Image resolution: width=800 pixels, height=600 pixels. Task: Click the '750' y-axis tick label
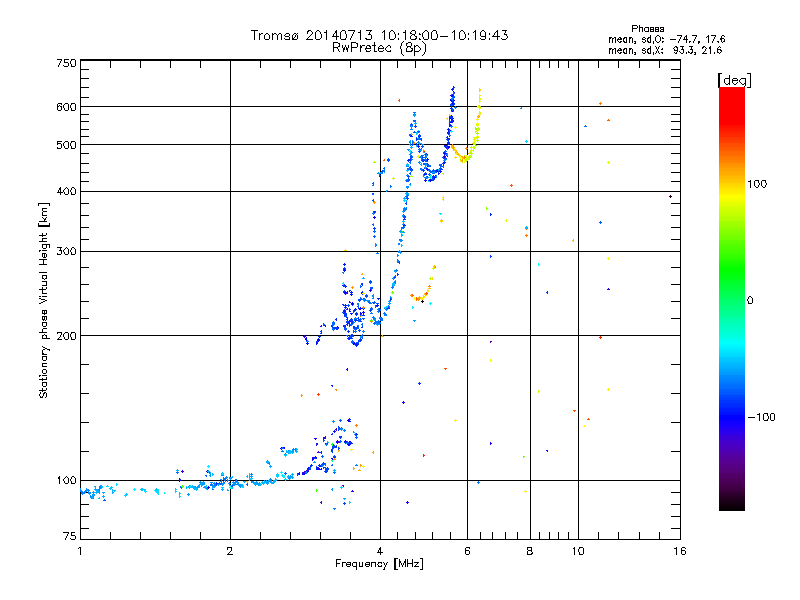point(66,63)
